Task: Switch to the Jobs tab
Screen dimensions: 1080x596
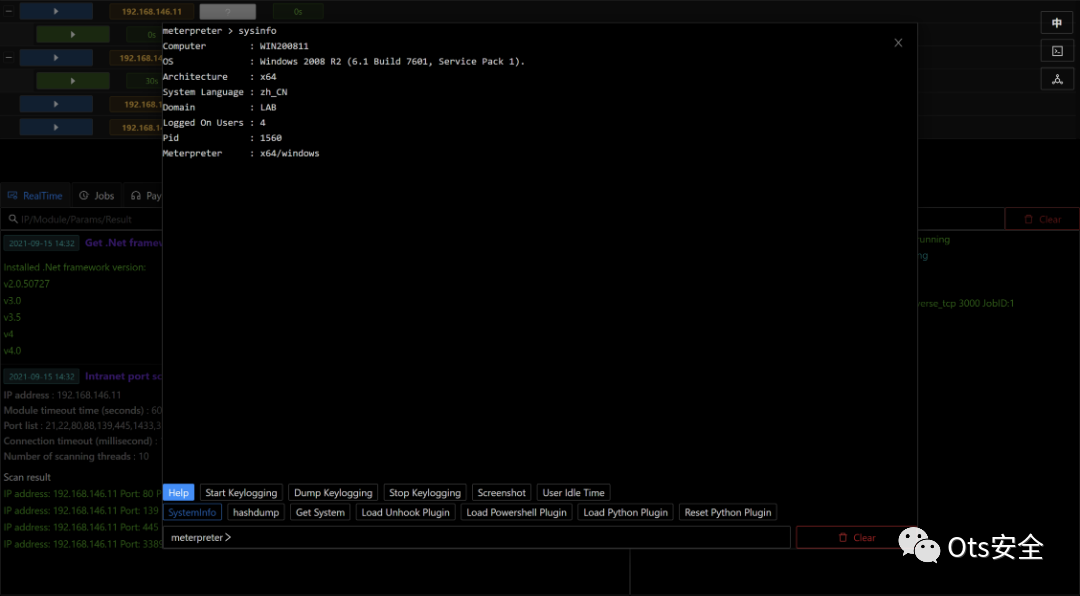Action: tap(96, 196)
